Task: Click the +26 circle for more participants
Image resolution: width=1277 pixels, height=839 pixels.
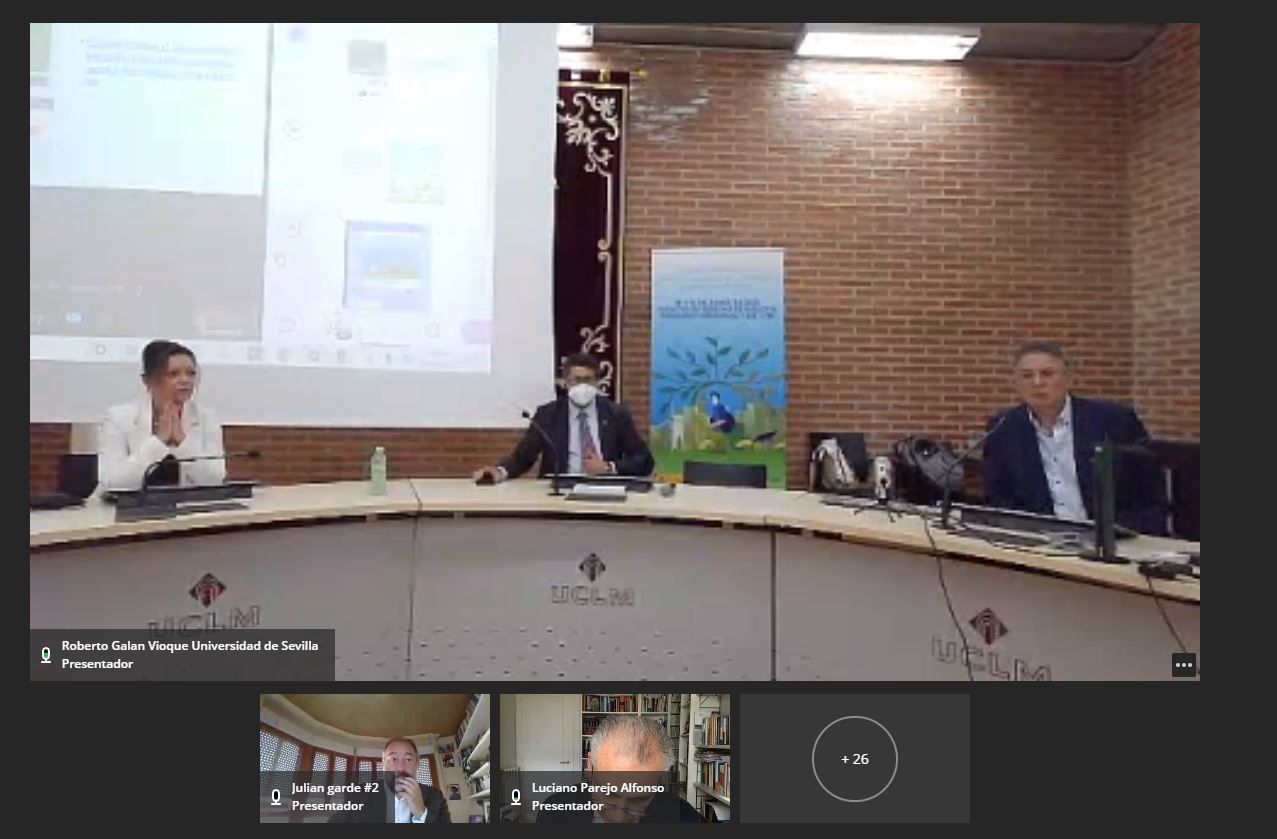Action: [x=854, y=759]
